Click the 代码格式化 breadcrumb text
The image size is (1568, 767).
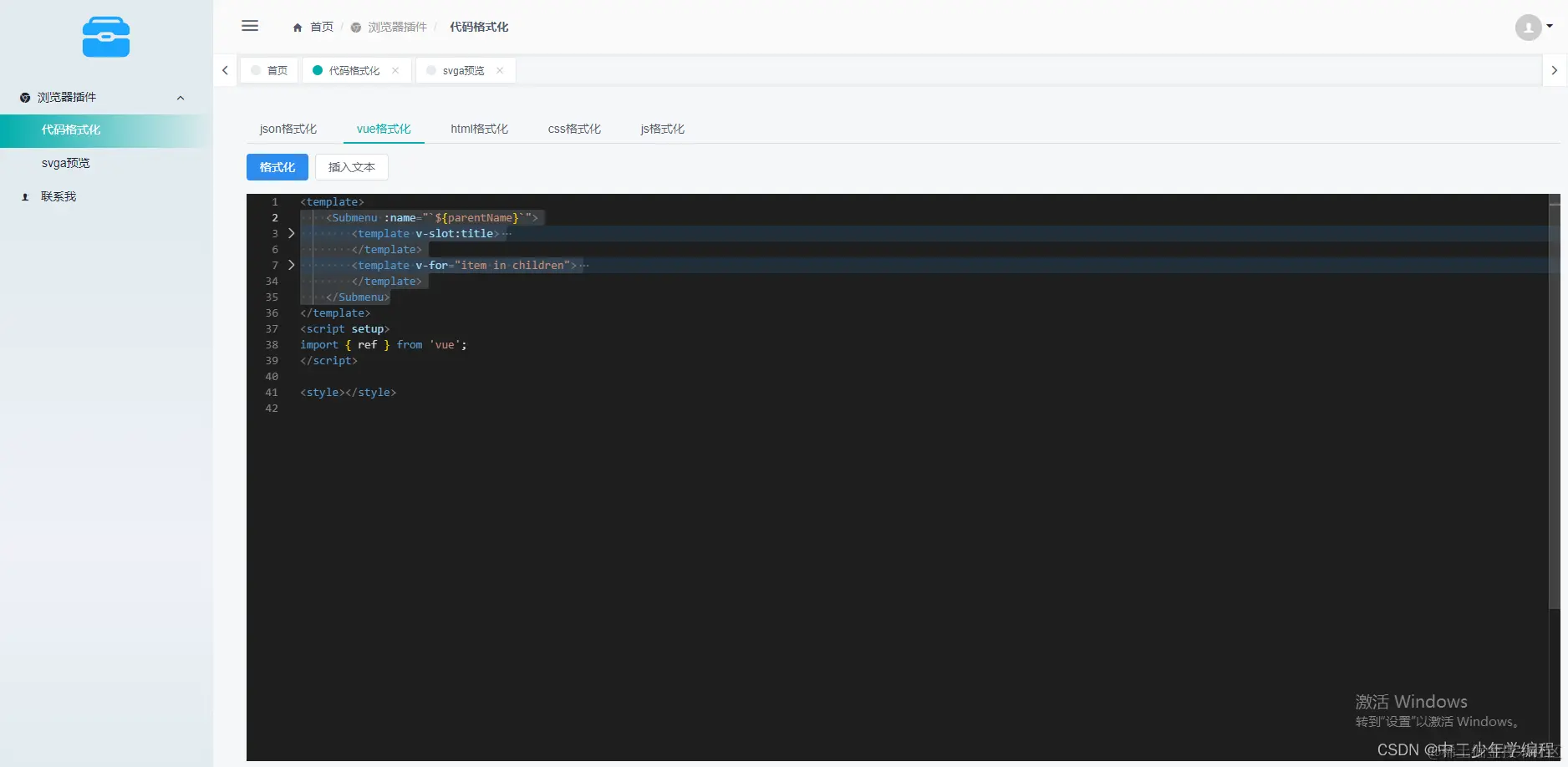click(x=479, y=28)
